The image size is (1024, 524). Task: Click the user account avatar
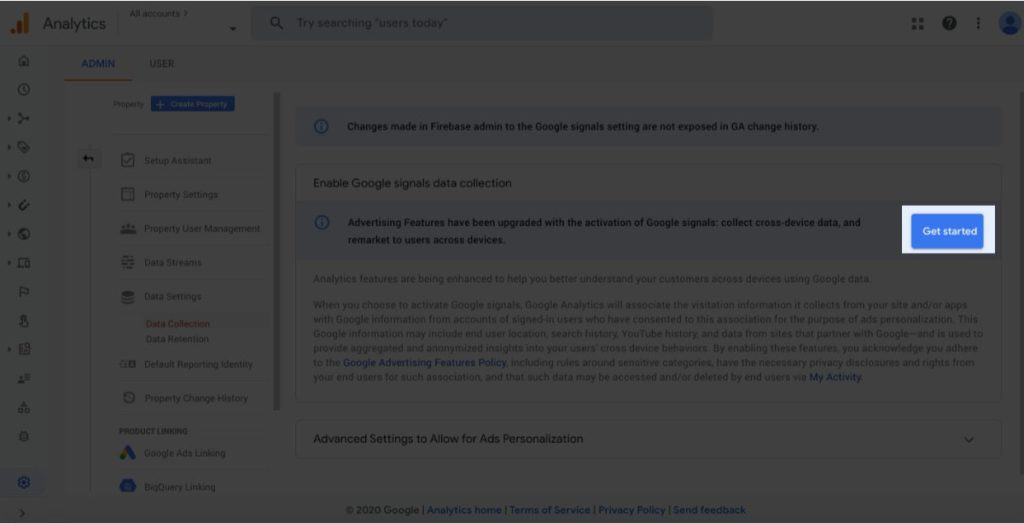1009,24
